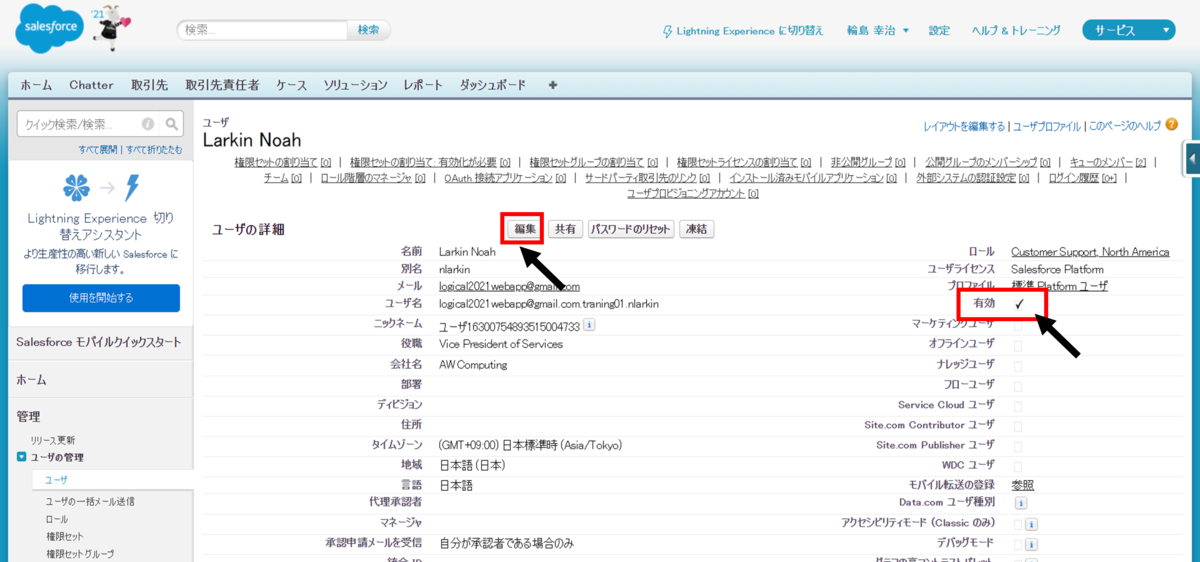1200x562 pixels.
Task: Select リリース更新 in sidebar
Action: click(x=53, y=440)
